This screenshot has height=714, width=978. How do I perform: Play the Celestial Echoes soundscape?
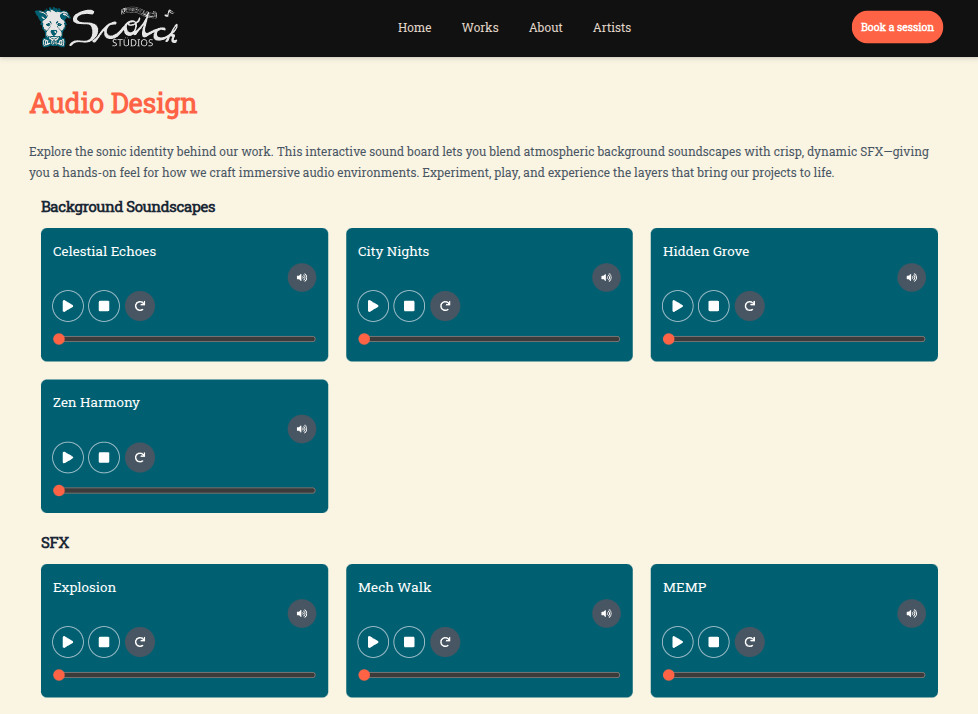pos(68,306)
